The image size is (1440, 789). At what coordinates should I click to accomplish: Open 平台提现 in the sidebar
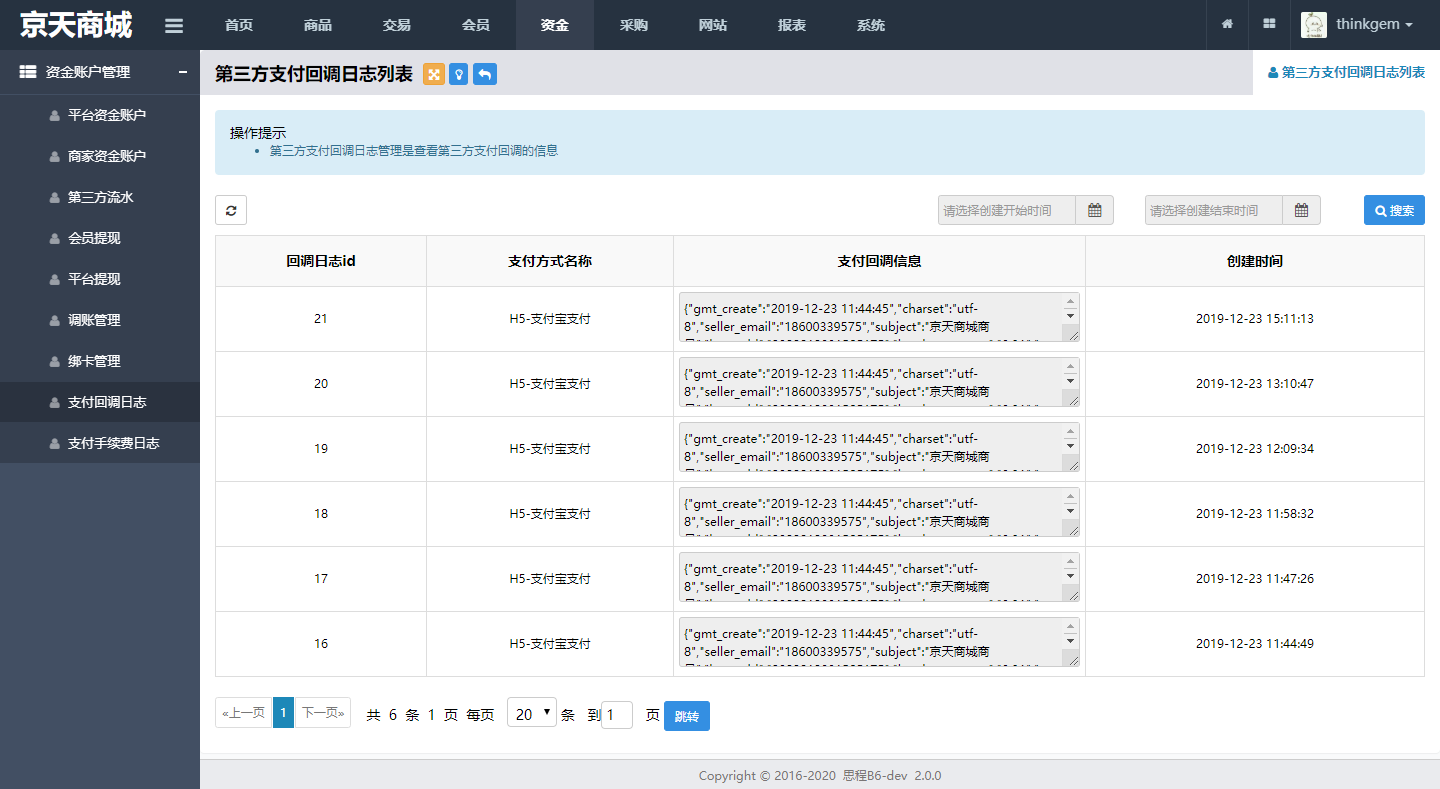coord(100,279)
